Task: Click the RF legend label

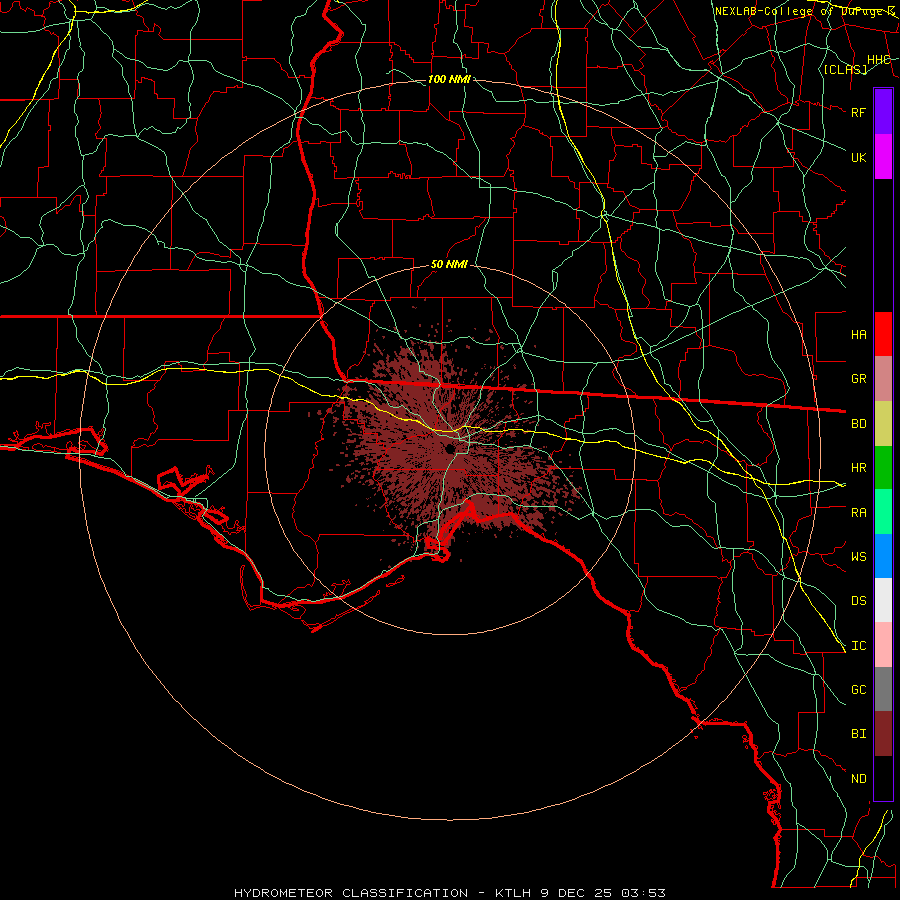Action: pyautogui.click(x=858, y=112)
